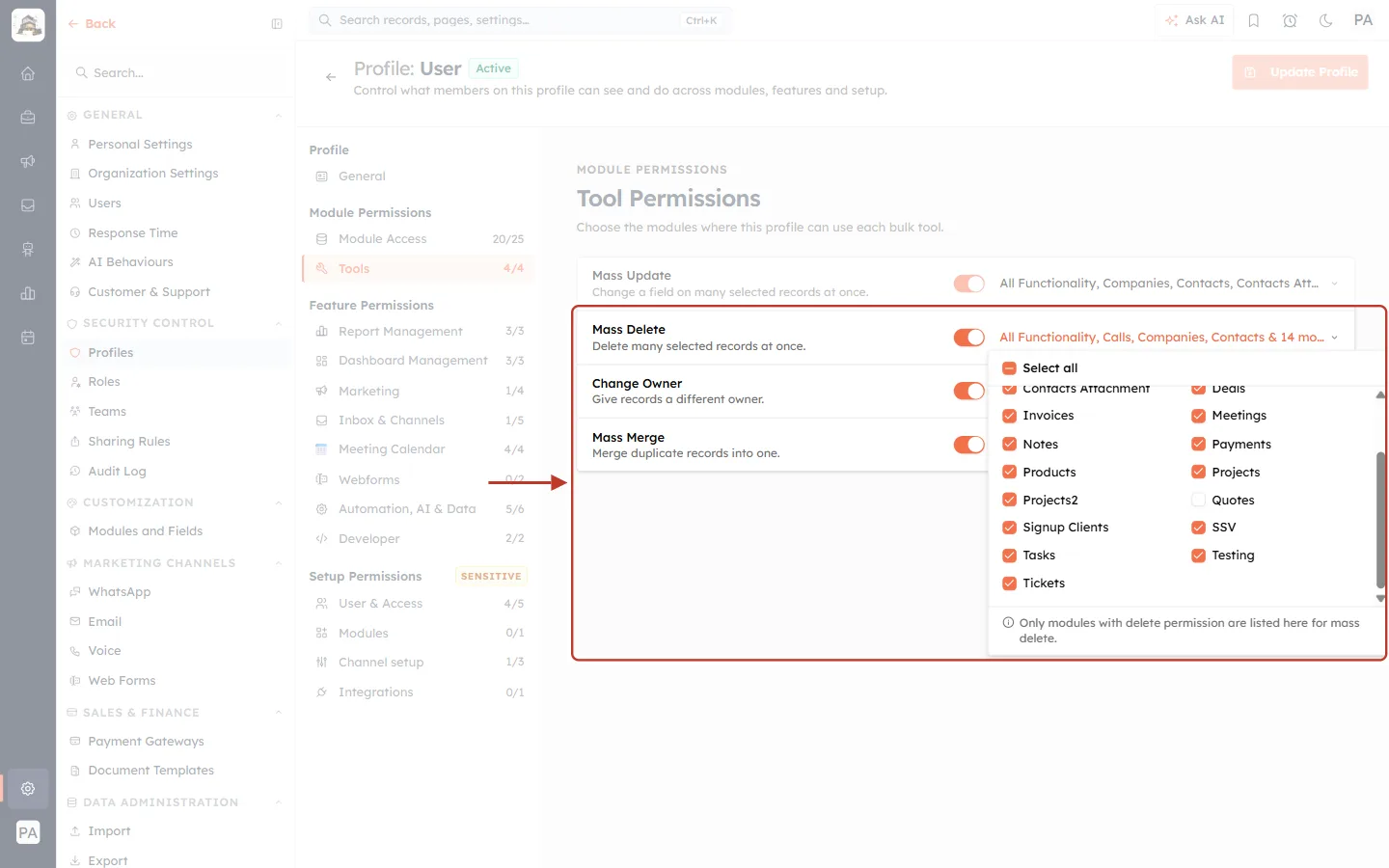This screenshot has height=868, width=1389.
Task: Uncheck the Tickets checkbox
Action: click(x=1009, y=583)
